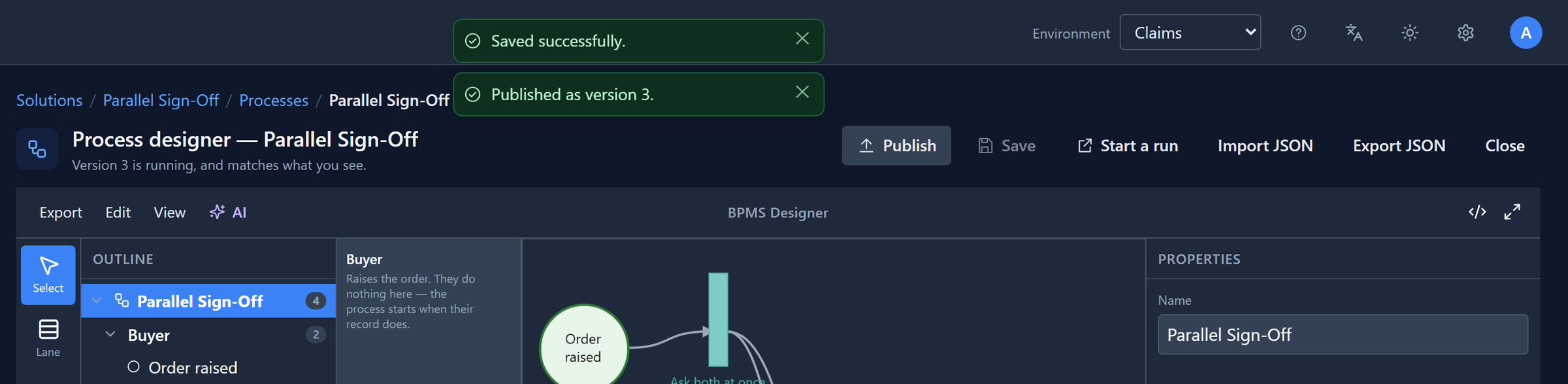Open the language translation icon
This screenshot has height=384, width=1568.
pyautogui.click(x=1354, y=33)
